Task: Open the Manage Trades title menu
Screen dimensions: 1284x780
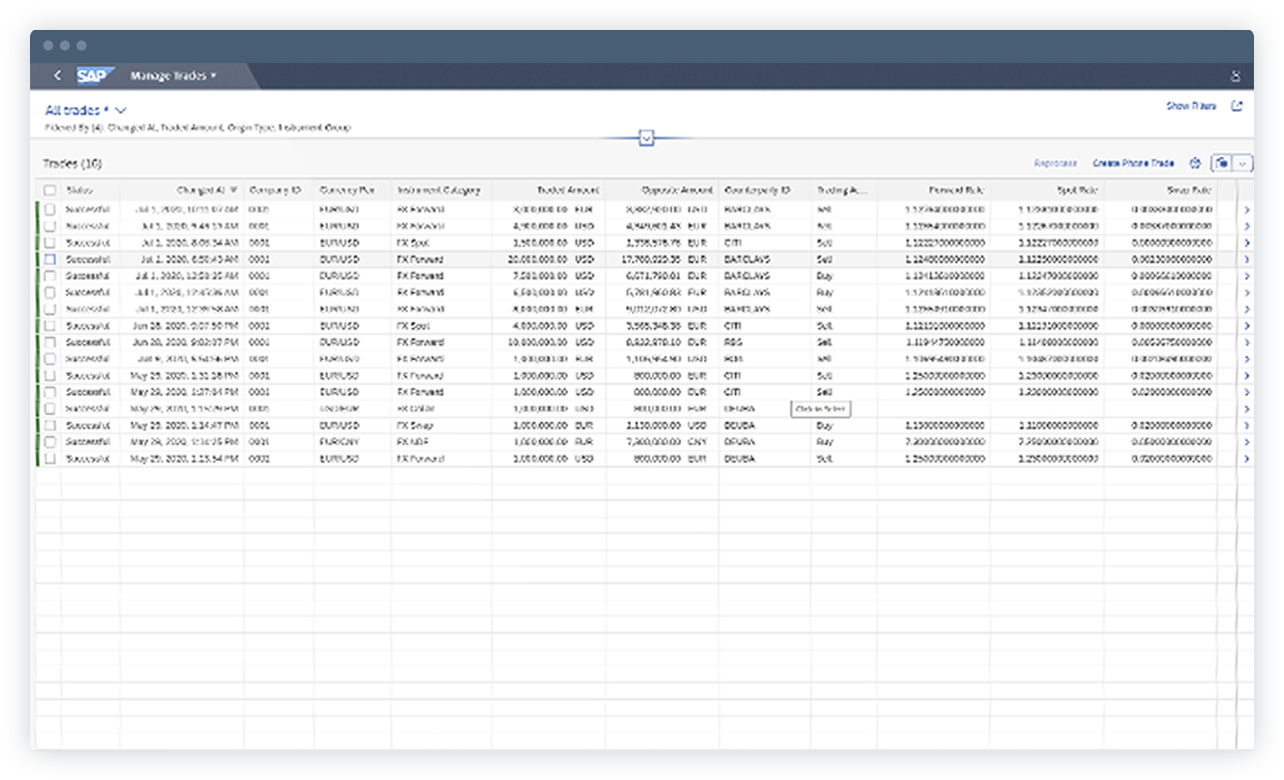Action: (x=175, y=75)
